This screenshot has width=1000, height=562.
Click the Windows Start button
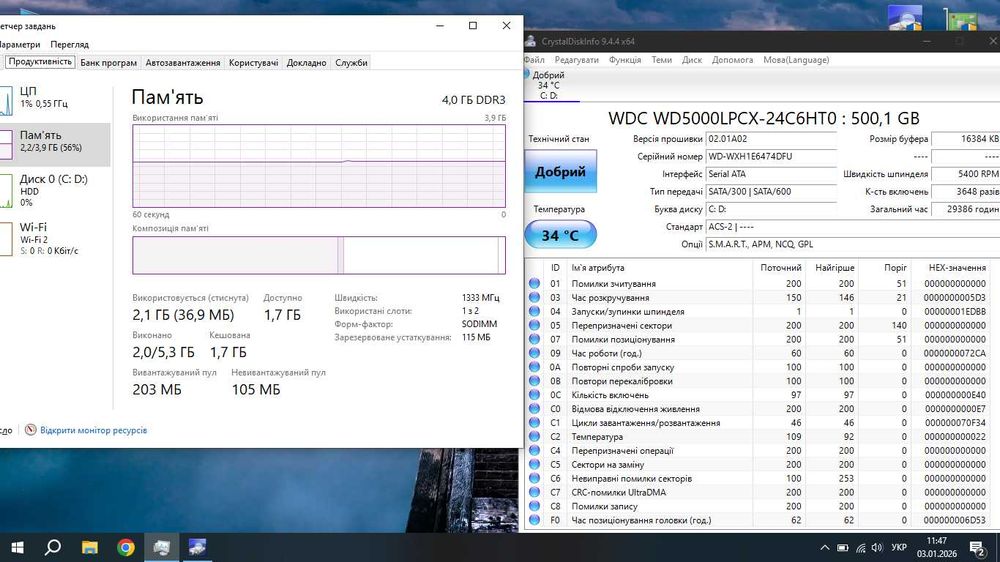17,547
